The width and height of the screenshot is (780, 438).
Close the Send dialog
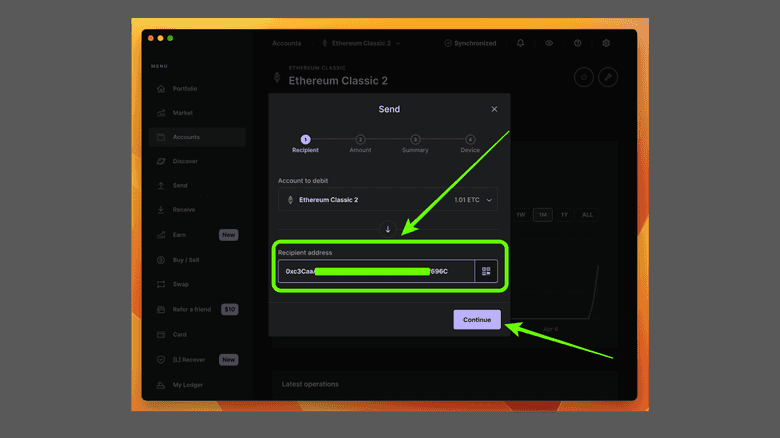pos(494,109)
